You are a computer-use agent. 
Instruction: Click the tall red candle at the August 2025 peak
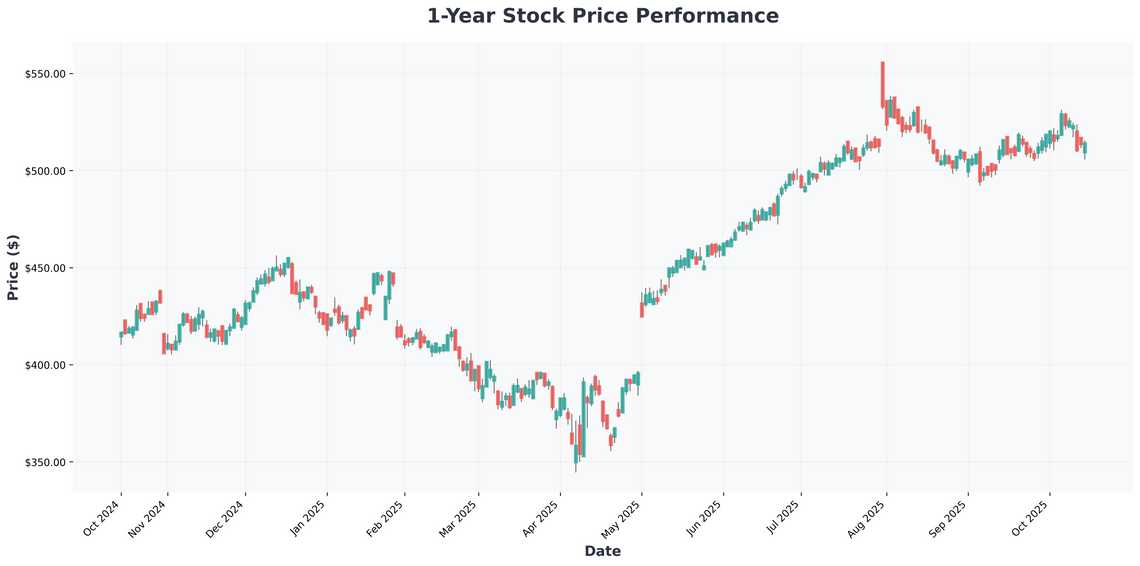point(882,84)
